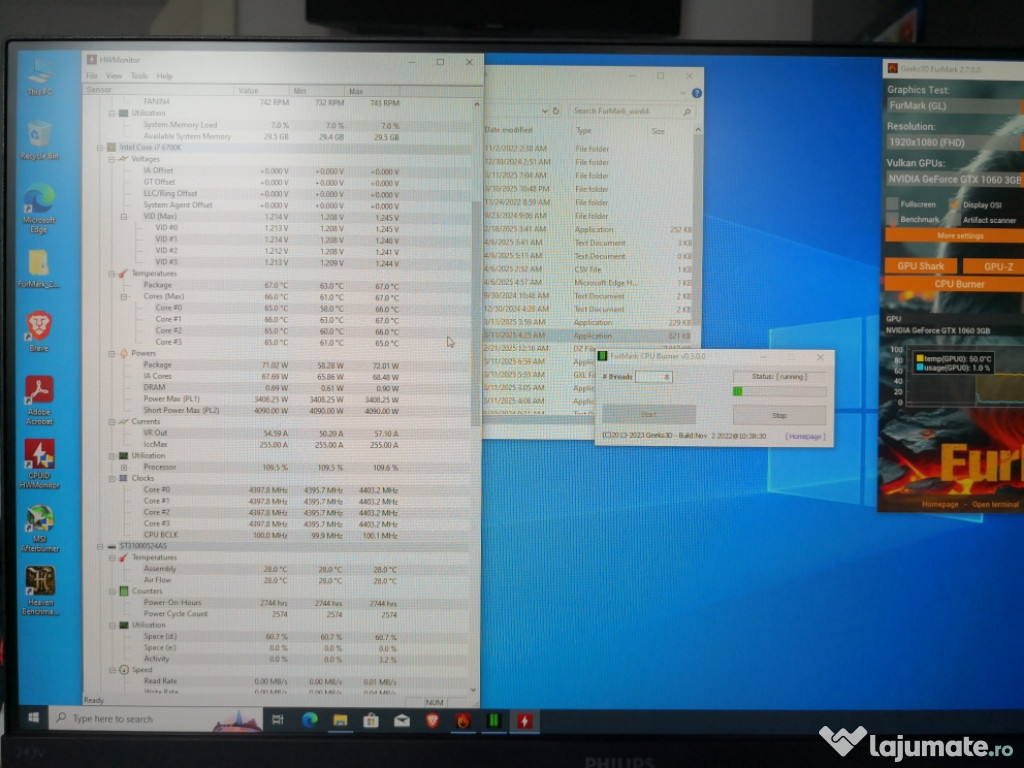
Task: Launch Microsoft Edge from the desktop
Action: pos(39,208)
